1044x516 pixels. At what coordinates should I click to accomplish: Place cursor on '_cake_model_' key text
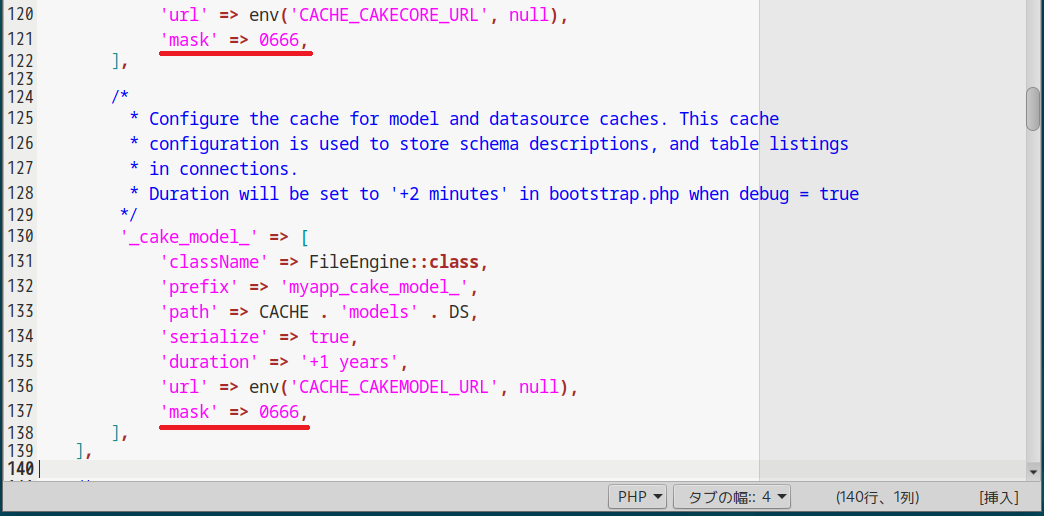[189, 237]
